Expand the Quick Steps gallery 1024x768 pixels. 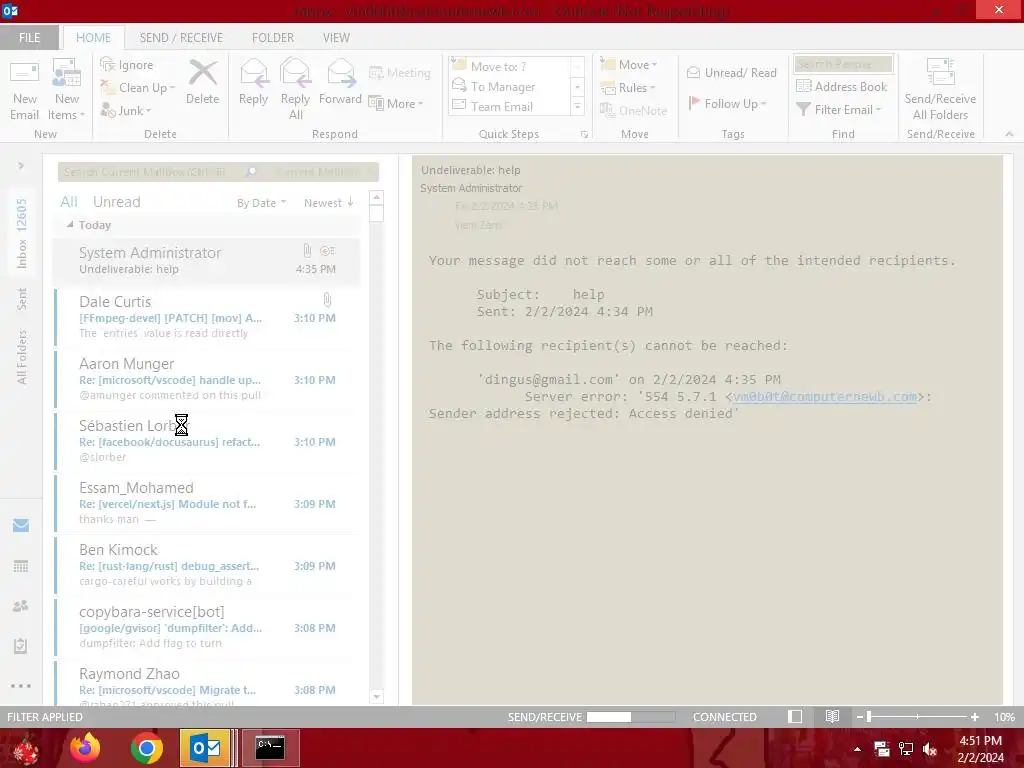click(577, 106)
